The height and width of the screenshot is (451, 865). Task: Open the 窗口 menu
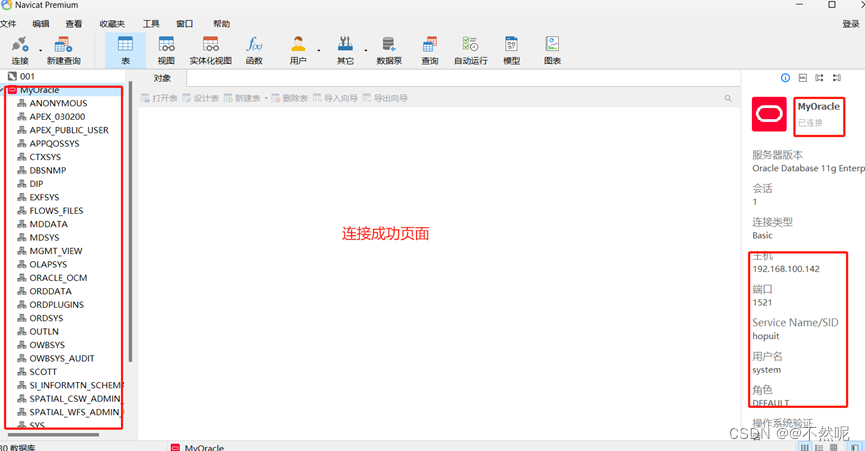click(x=184, y=24)
